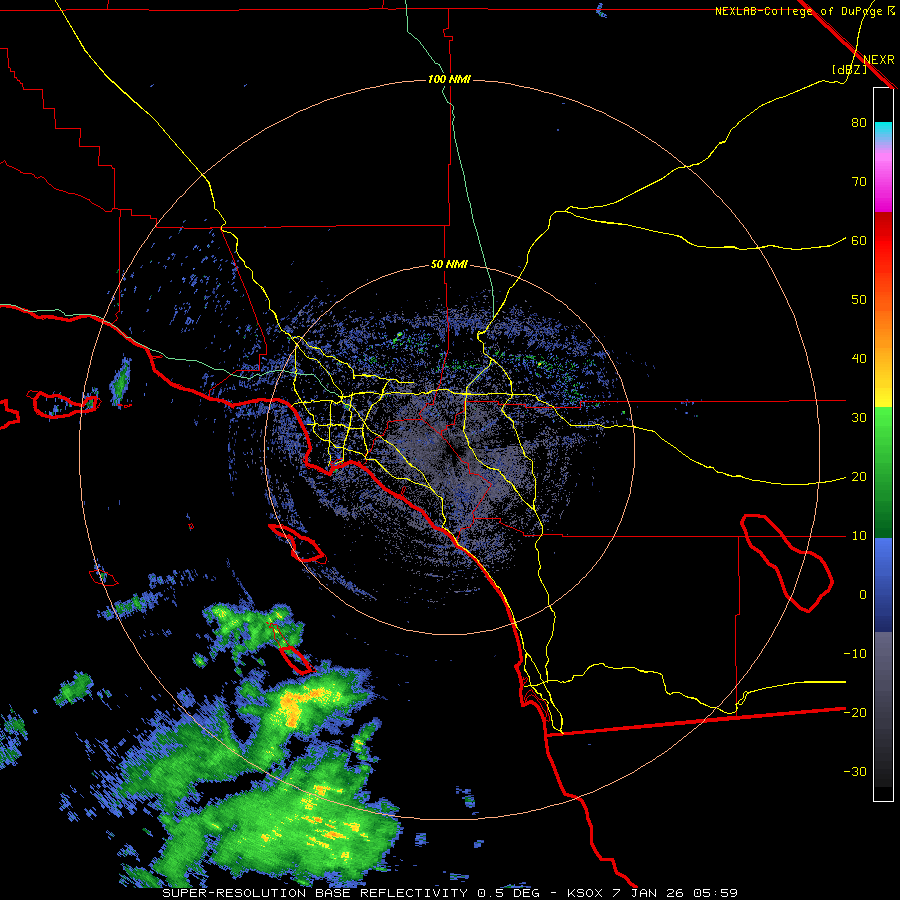Click the 10 value on dBZ scale
The height and width of the screenshot is (900, 900).
(859, 536)
